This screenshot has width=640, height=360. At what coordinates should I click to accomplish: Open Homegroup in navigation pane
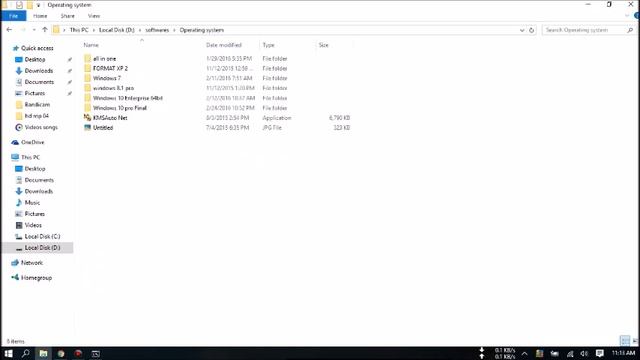click(x=36, y=278)
